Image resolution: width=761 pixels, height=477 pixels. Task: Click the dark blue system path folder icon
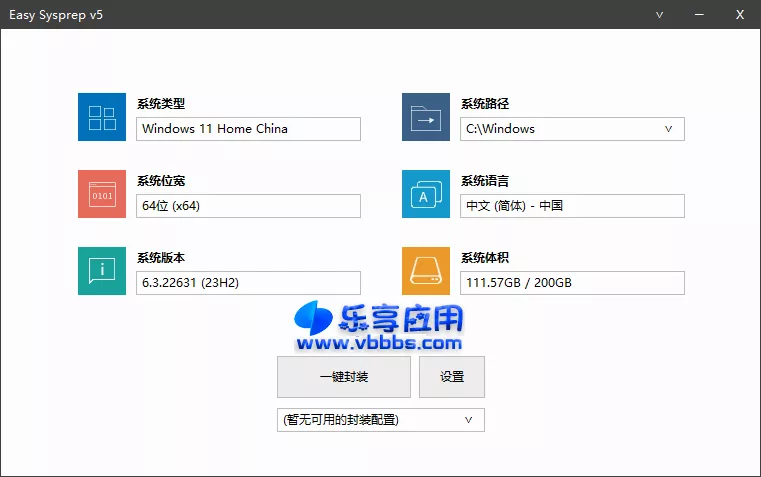(x=426, y=117)
